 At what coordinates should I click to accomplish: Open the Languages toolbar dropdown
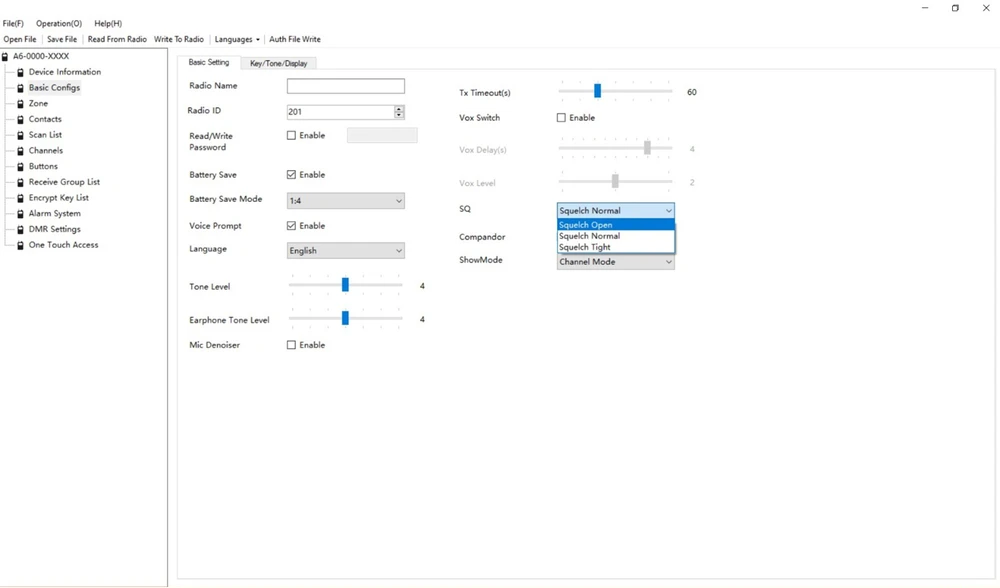click(x=237, y=40)
